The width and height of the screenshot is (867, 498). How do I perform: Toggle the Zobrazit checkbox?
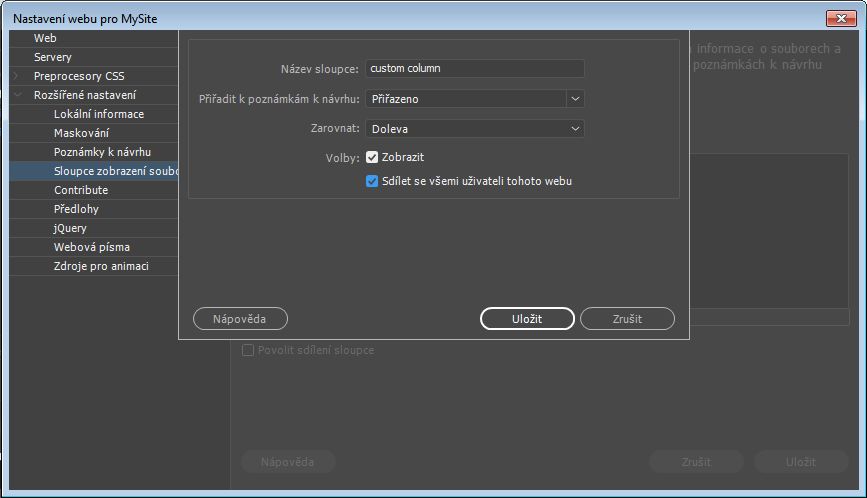tap(372, 158)
